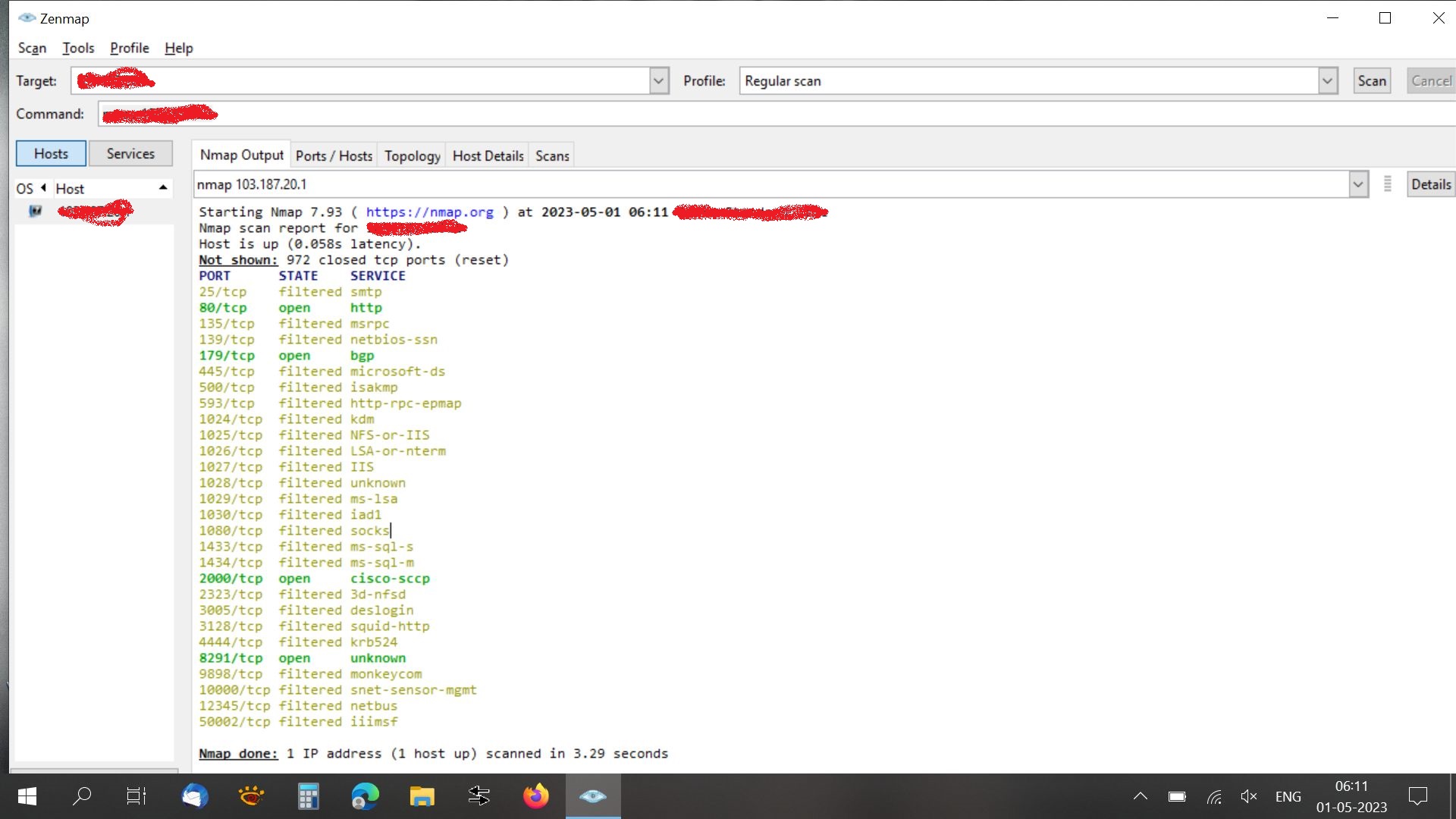
Task: Open the XnView eye icon on taskbar
Action: (x=251, y=796)
